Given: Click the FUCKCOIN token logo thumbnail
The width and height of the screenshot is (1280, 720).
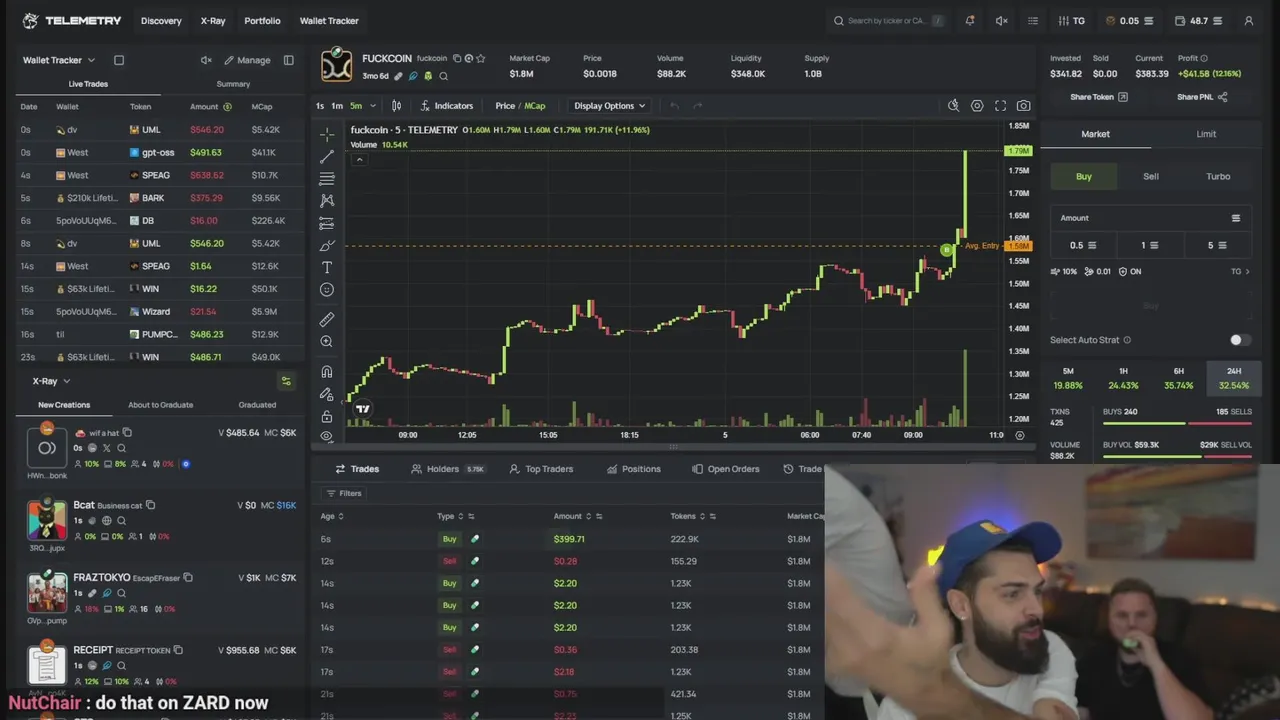Looking at the screenshot, I should (x=336, y=65).
